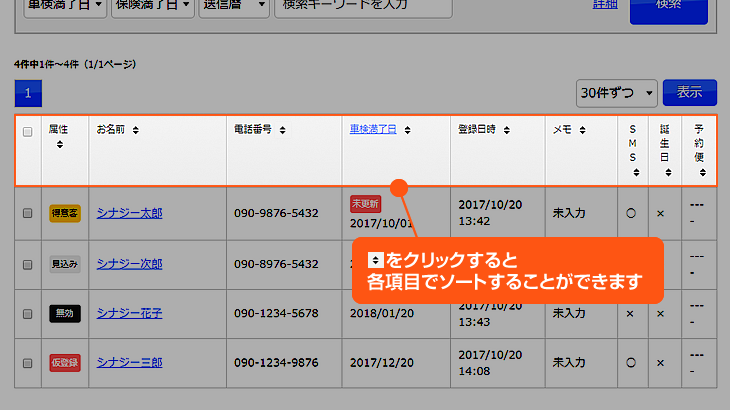The image size is (730, 410).
Task: Go to page 1 in pagination
Action: click(28, 94)
